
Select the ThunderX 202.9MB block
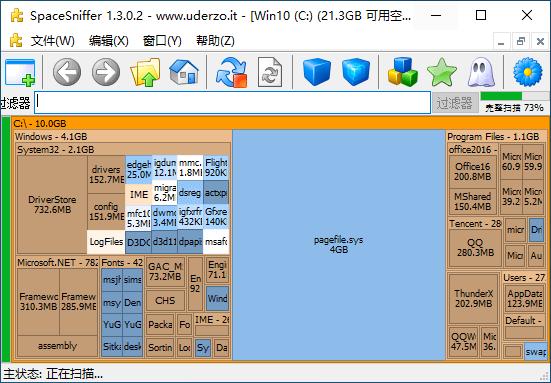coord(473,299)
